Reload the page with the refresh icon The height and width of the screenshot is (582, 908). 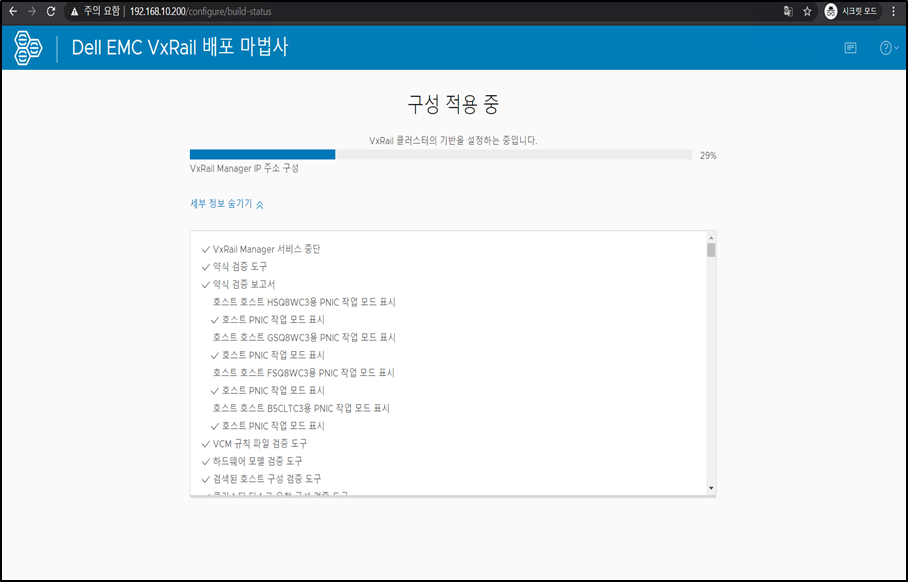coord(51,11)
